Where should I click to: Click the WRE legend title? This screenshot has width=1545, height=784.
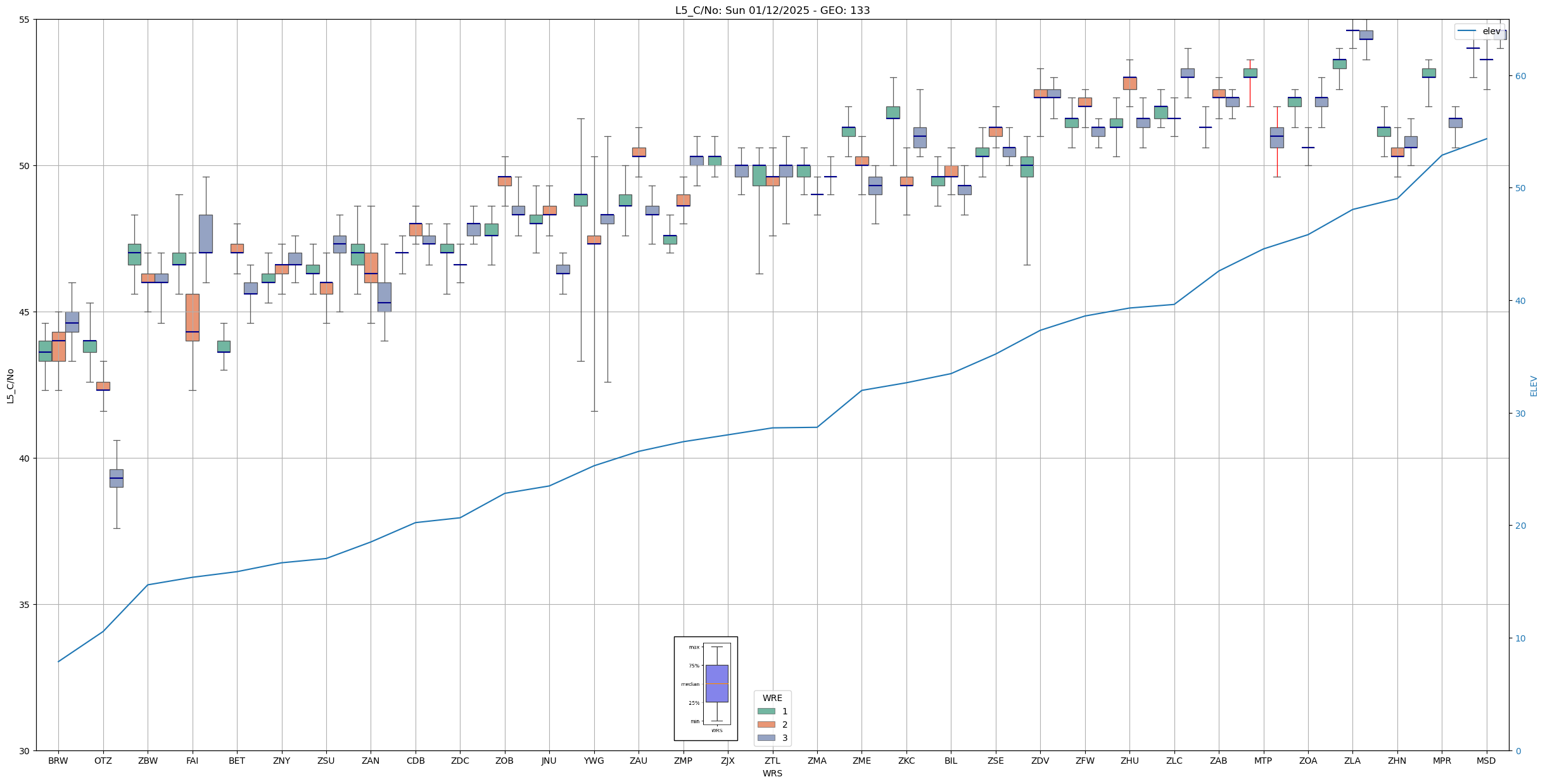[772, 698]
